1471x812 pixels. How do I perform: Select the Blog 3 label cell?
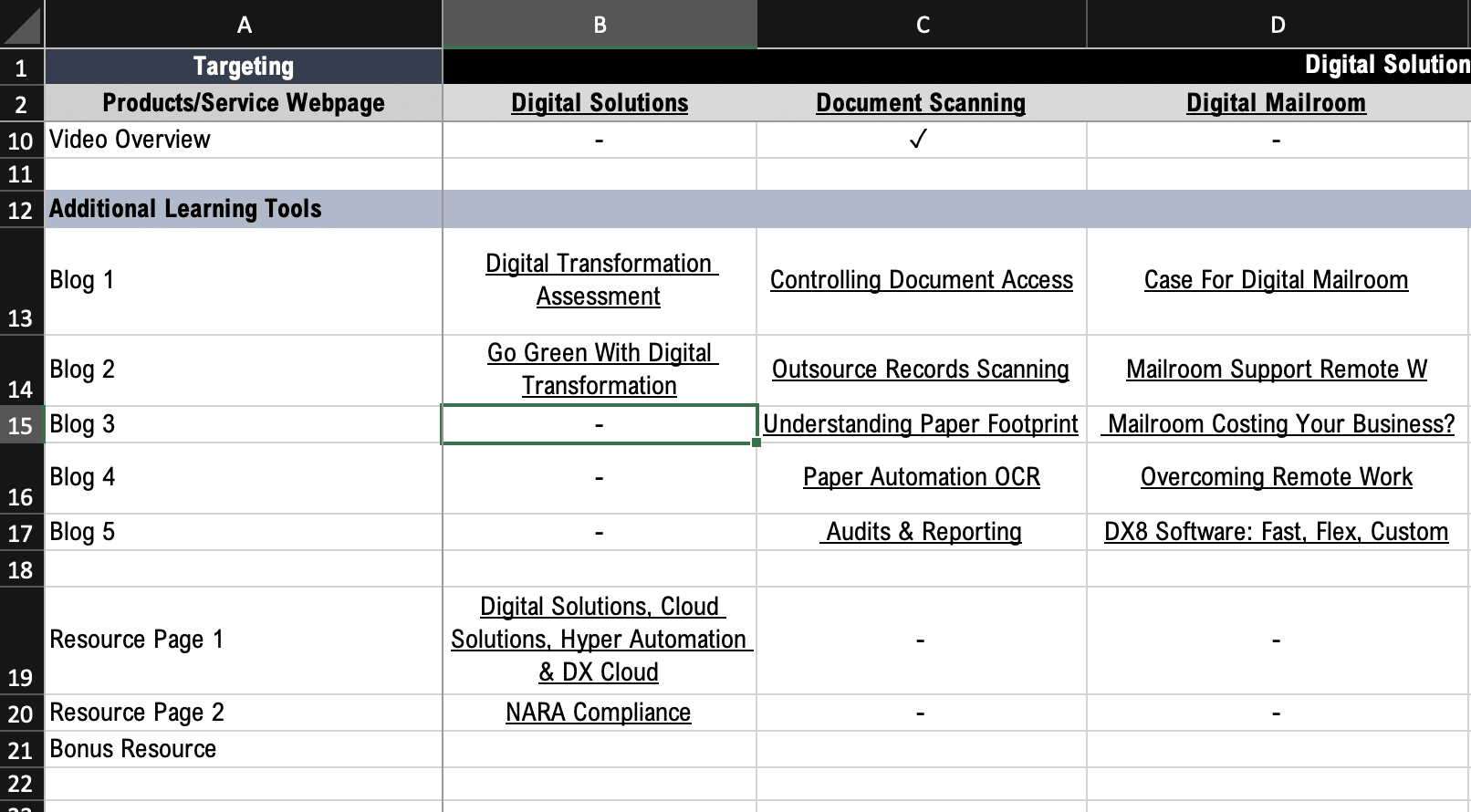(x=244, y=425)
